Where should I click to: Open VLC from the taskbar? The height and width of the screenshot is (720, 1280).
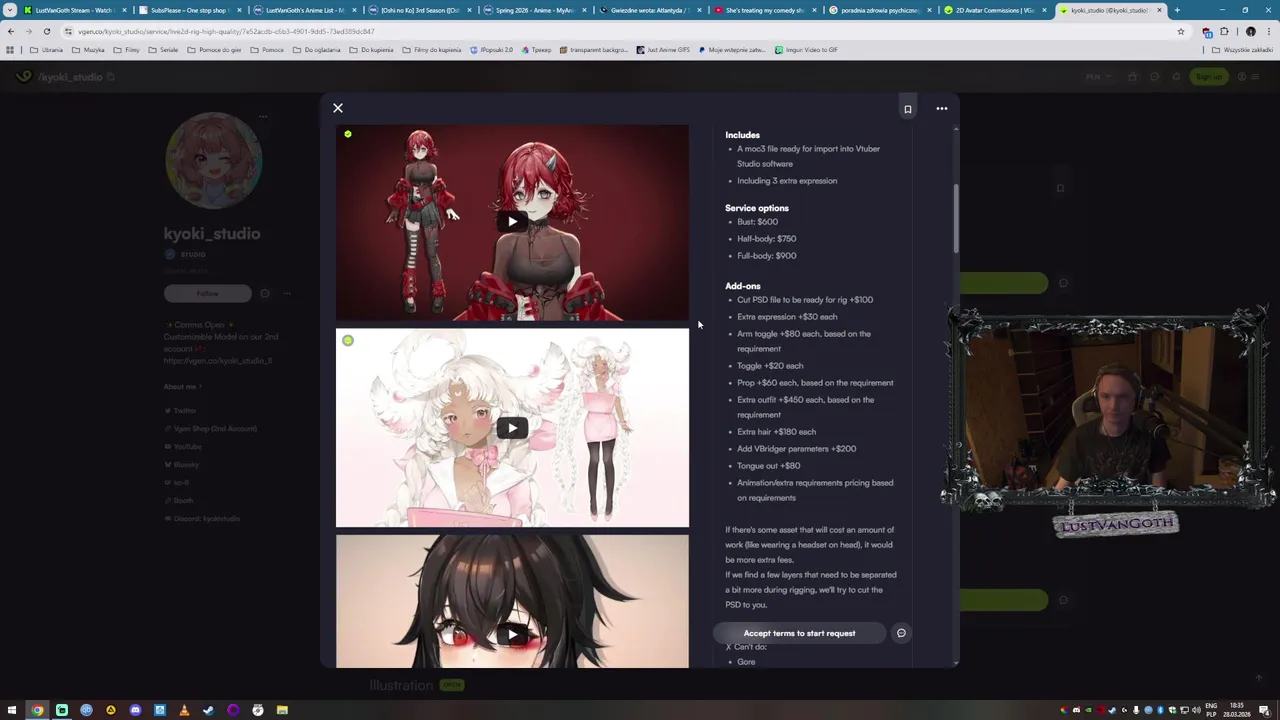pyautogui.click(x=184, y=710)
